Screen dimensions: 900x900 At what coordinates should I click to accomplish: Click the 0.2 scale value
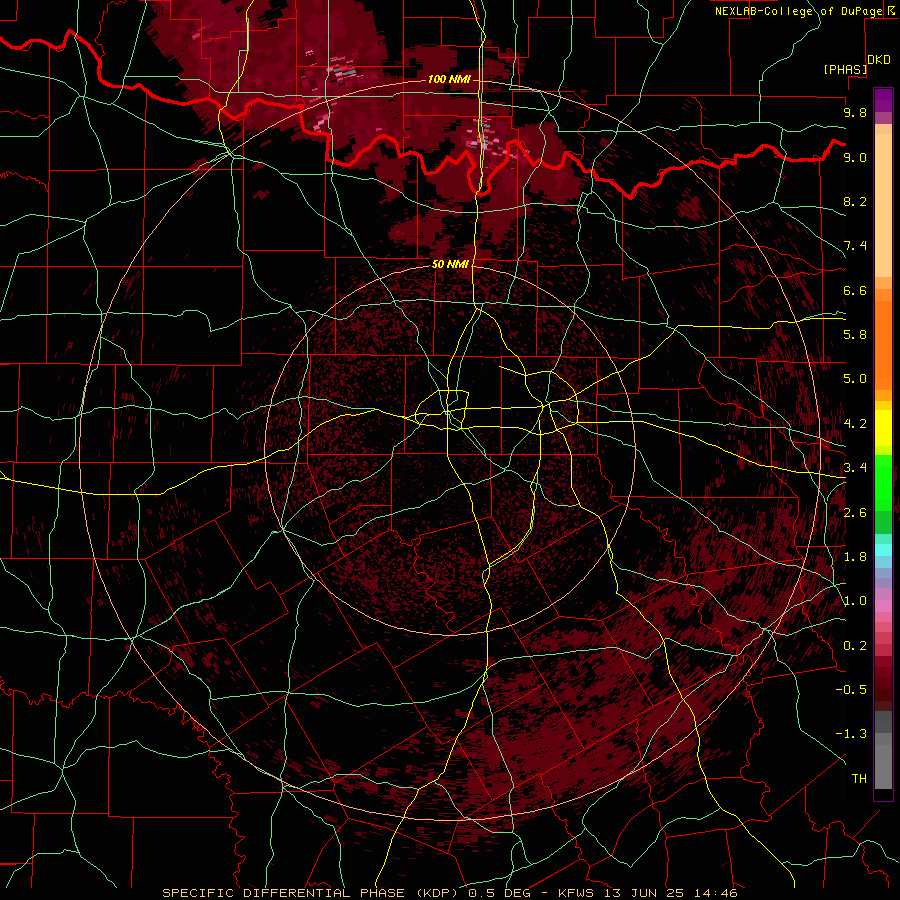(855, 646)
